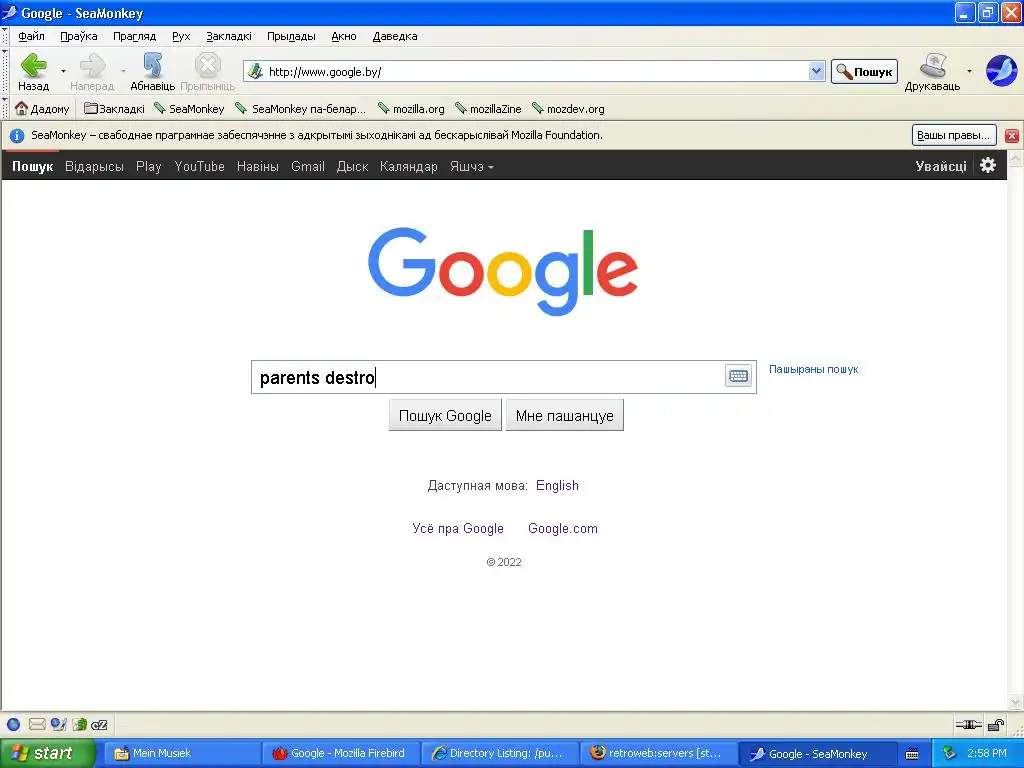Click the Вашы правы button

pyautogui.click(x=953, y=135)
